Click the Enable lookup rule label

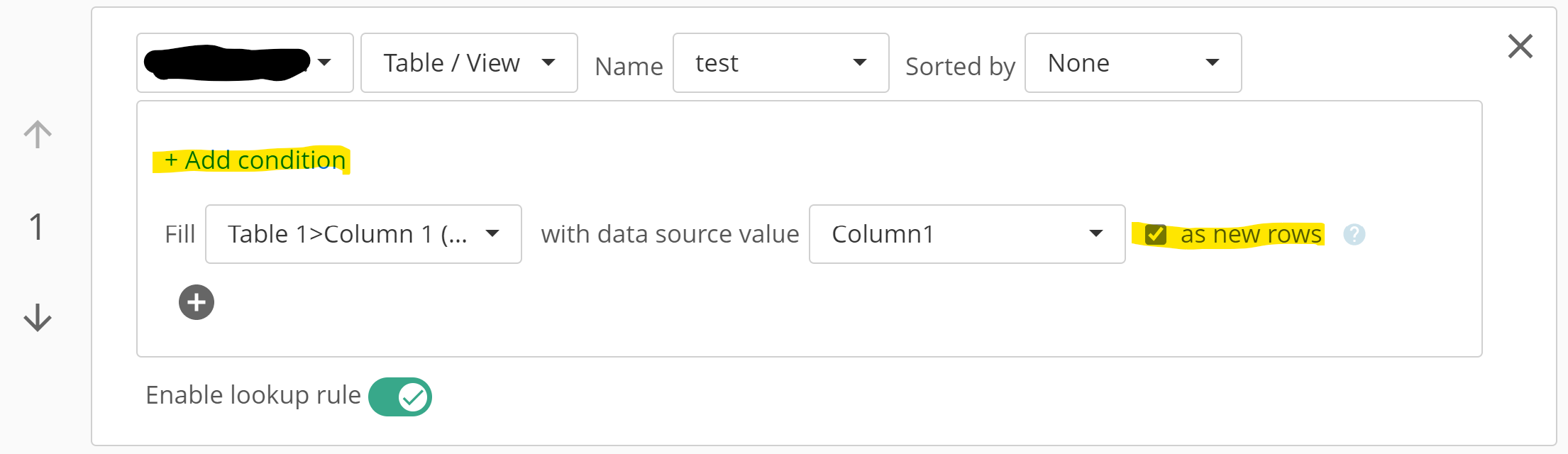click(x=253, y=395)
